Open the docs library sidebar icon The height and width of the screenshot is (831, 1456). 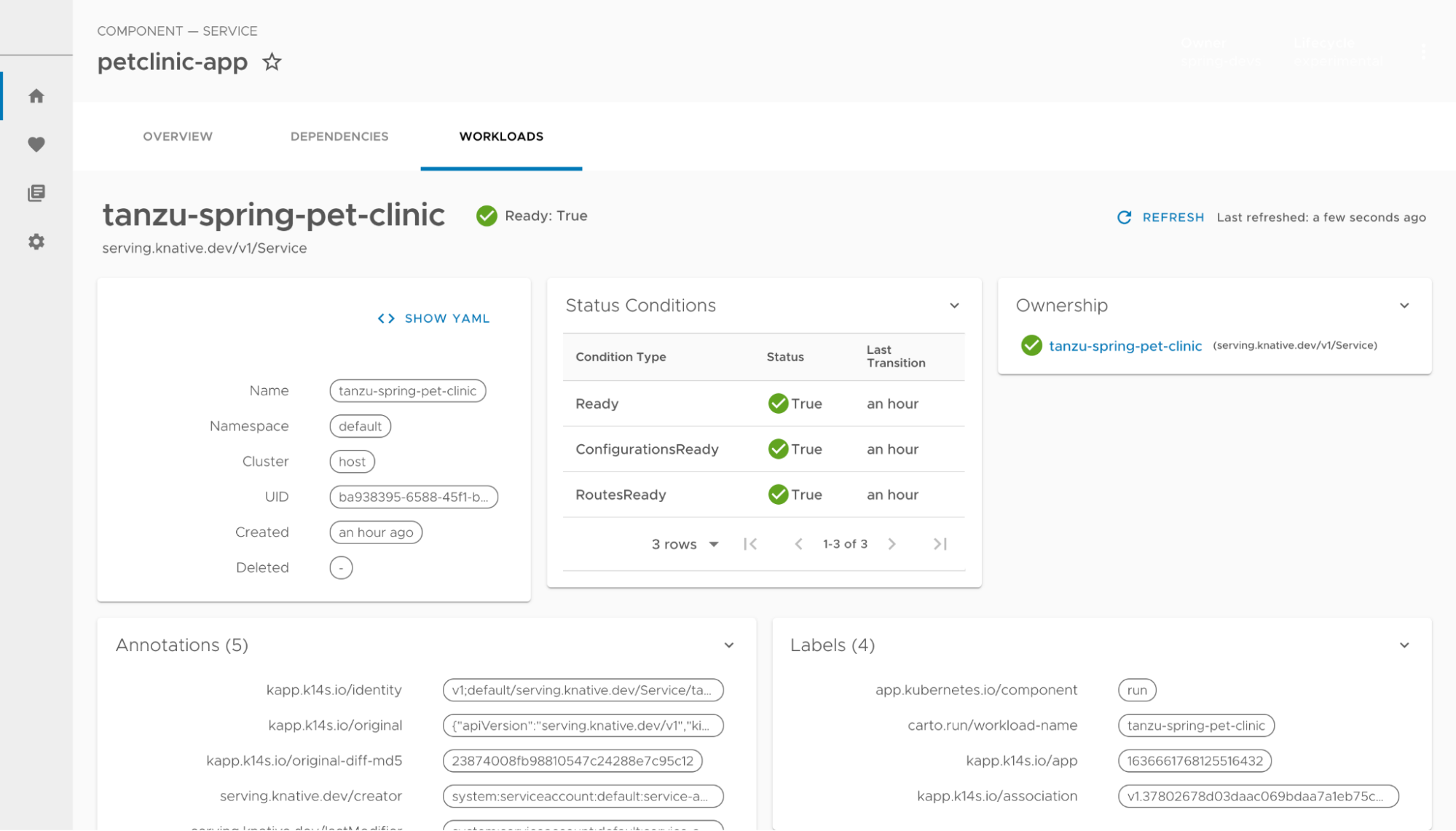click(x=36, y=193)
